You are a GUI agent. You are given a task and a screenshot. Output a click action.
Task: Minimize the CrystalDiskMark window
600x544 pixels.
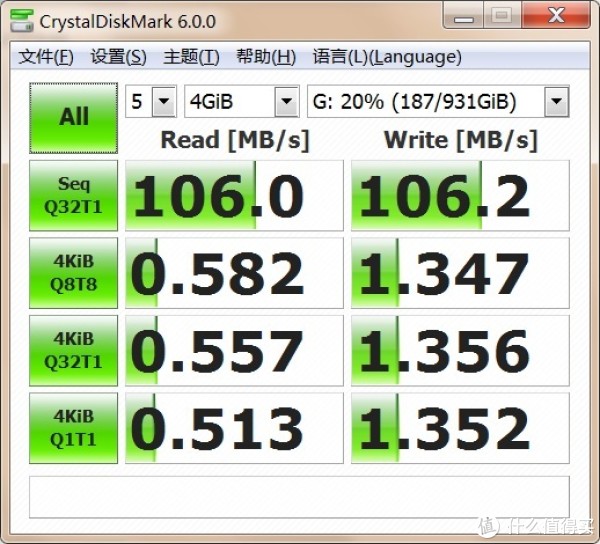click(463, 16)
